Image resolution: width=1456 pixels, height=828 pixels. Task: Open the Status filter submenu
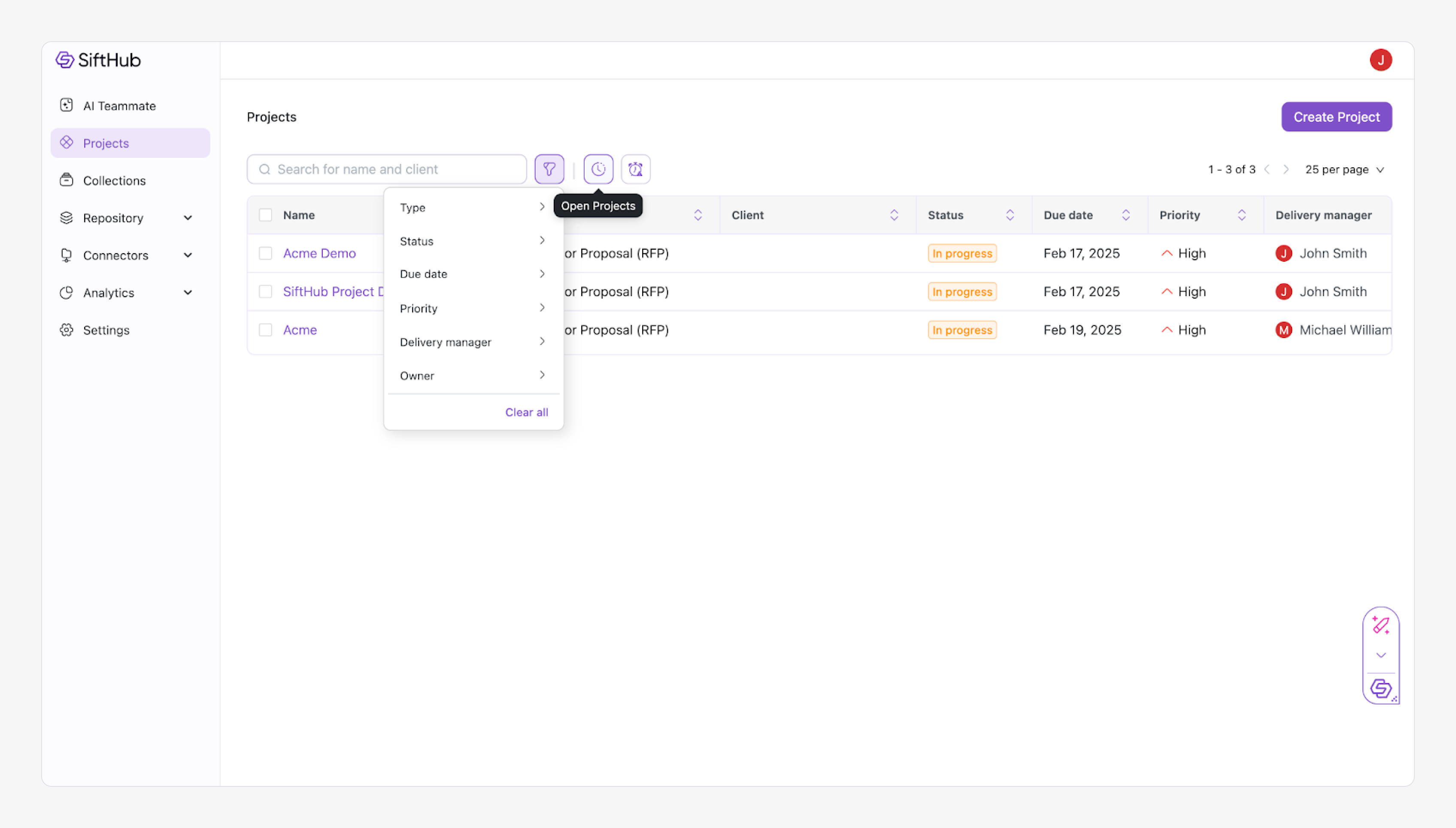[x=472, y=241]
